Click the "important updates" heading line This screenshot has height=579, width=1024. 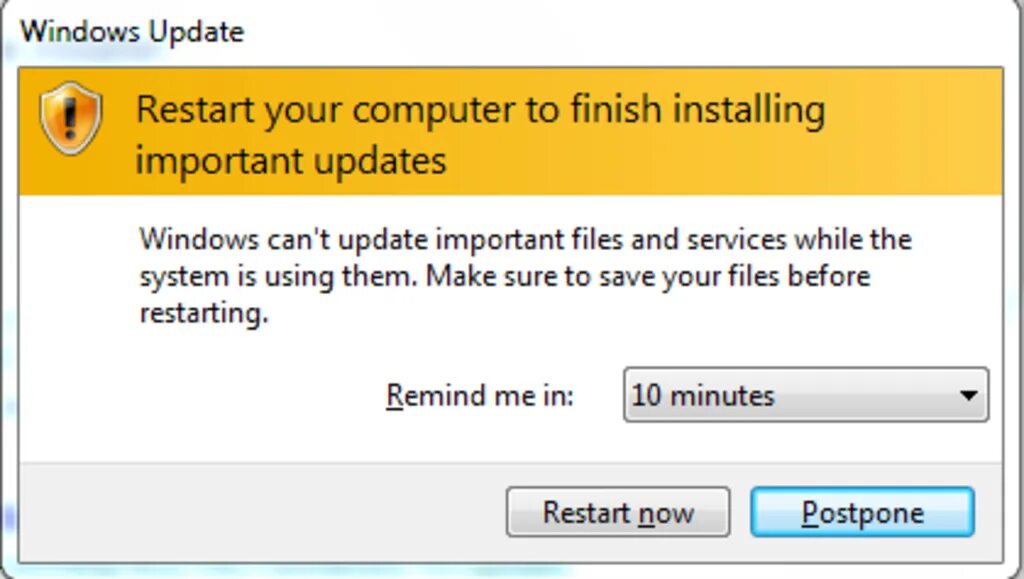(291, 161)
